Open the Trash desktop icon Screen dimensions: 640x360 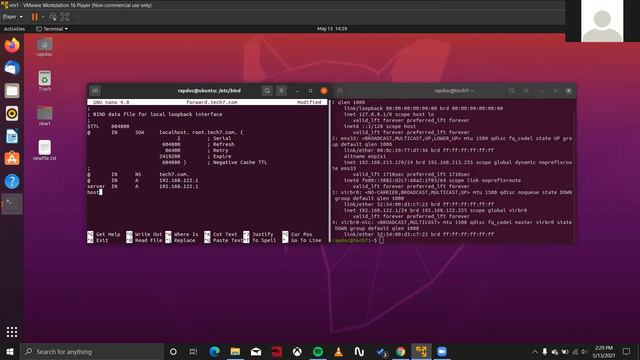tap(44, 80)
